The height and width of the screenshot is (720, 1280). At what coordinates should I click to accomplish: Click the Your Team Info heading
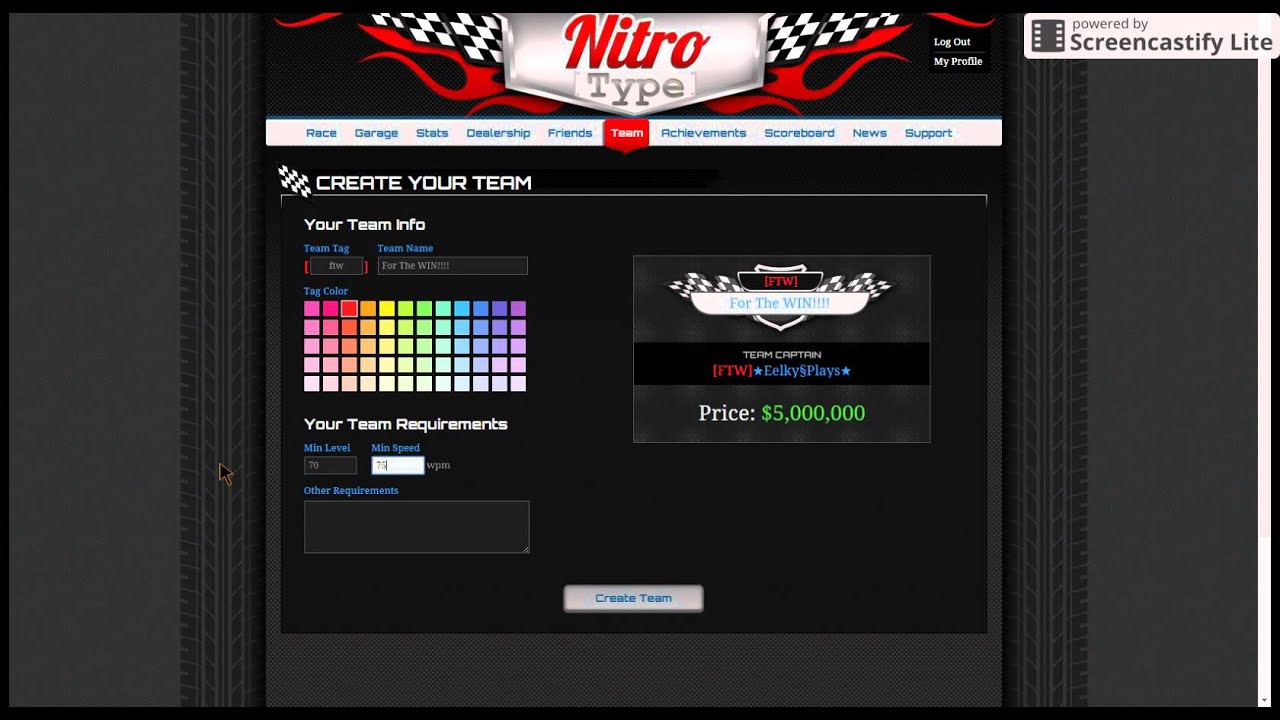point(364,225)
